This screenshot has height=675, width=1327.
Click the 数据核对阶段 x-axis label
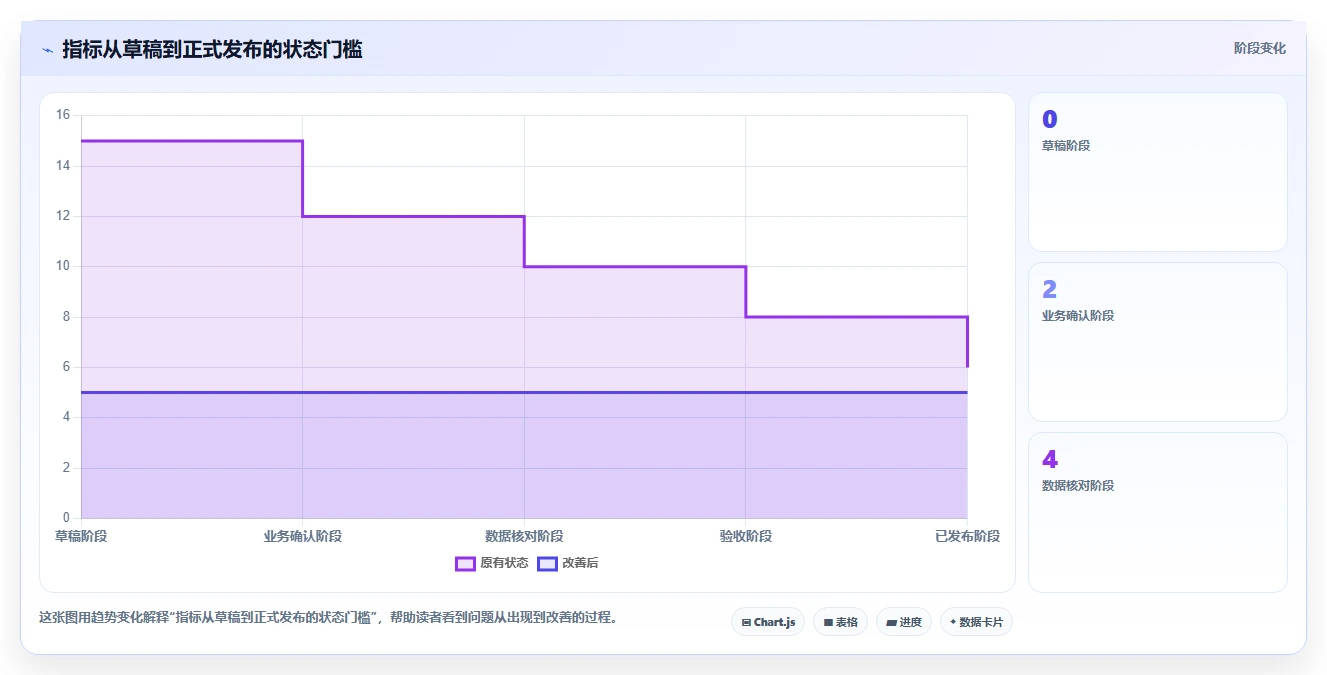coord(524,536)
